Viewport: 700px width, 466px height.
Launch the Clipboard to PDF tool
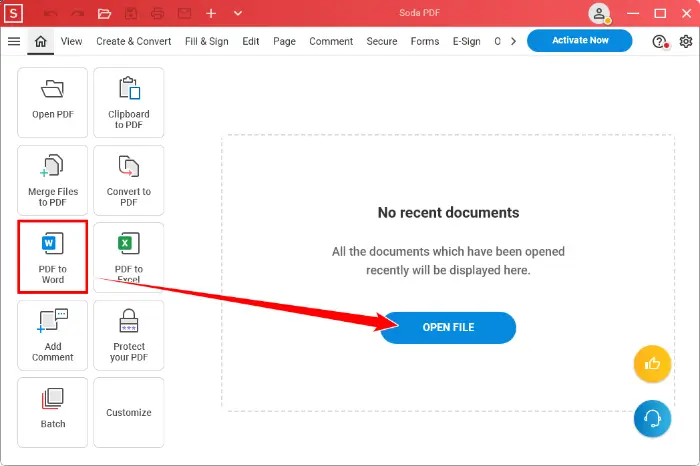(x=128, y=103)
